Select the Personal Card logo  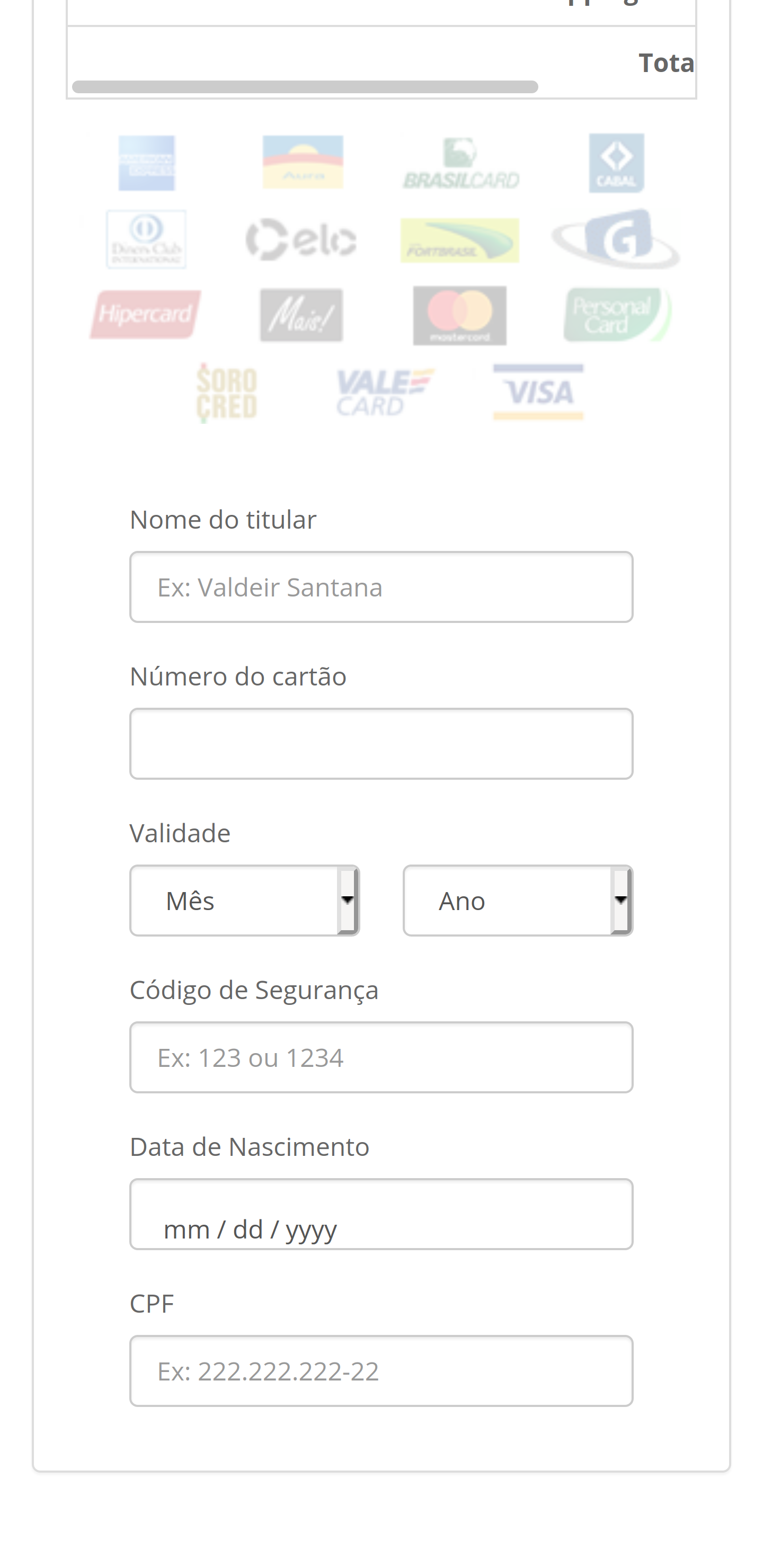click(x=617, y=315)
